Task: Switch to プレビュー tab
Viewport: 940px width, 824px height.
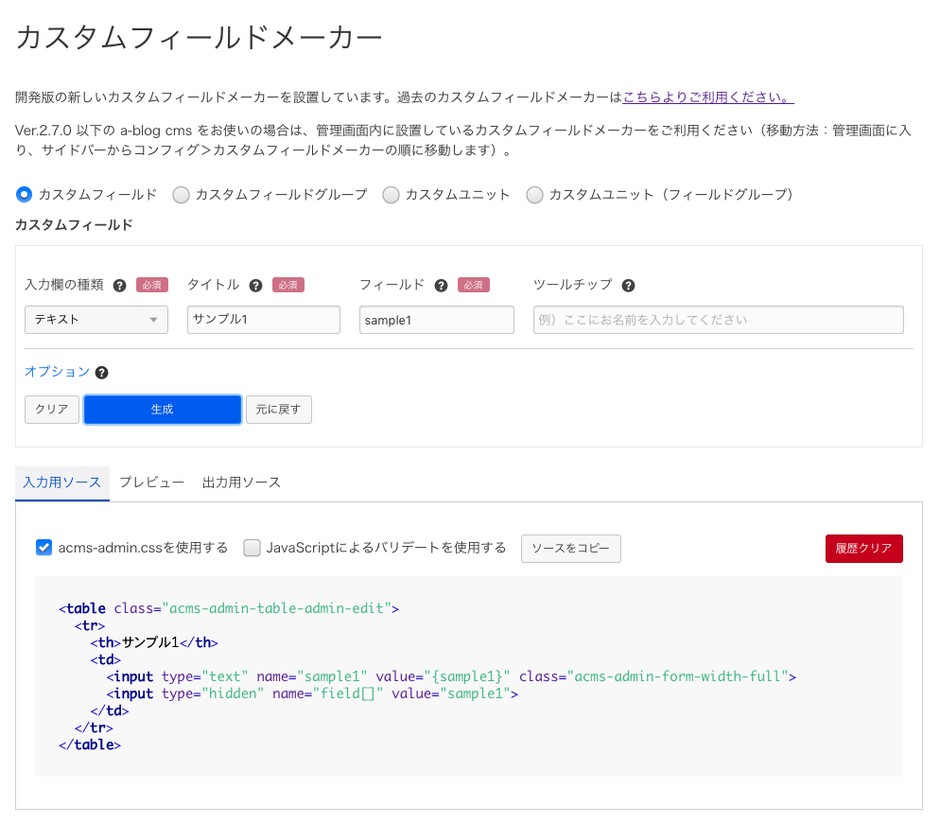Action: click(152, 482)
